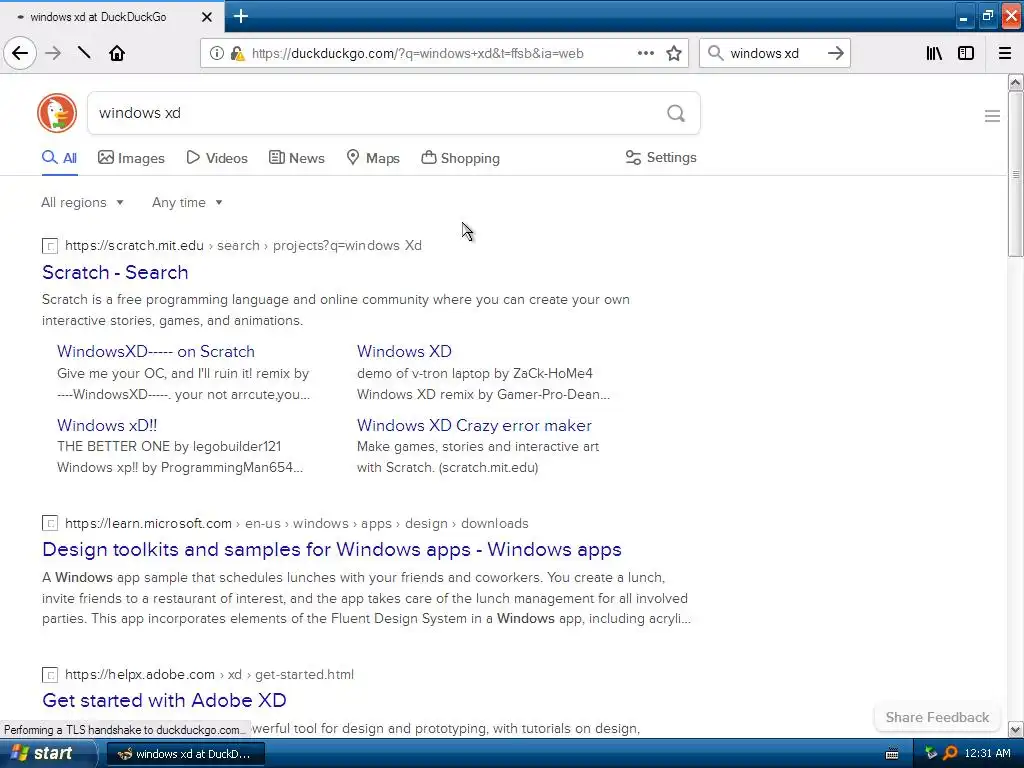Open Design toolkits and samples result
Viewport: 1024px width, 768px height.
tap(332, 550)
